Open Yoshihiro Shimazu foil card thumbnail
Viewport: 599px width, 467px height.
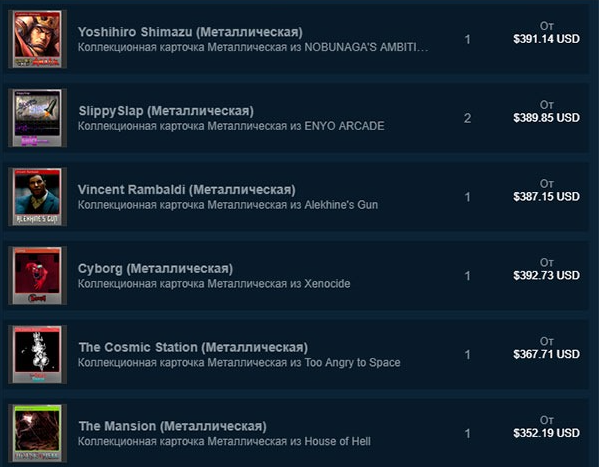tap(37, 39)
